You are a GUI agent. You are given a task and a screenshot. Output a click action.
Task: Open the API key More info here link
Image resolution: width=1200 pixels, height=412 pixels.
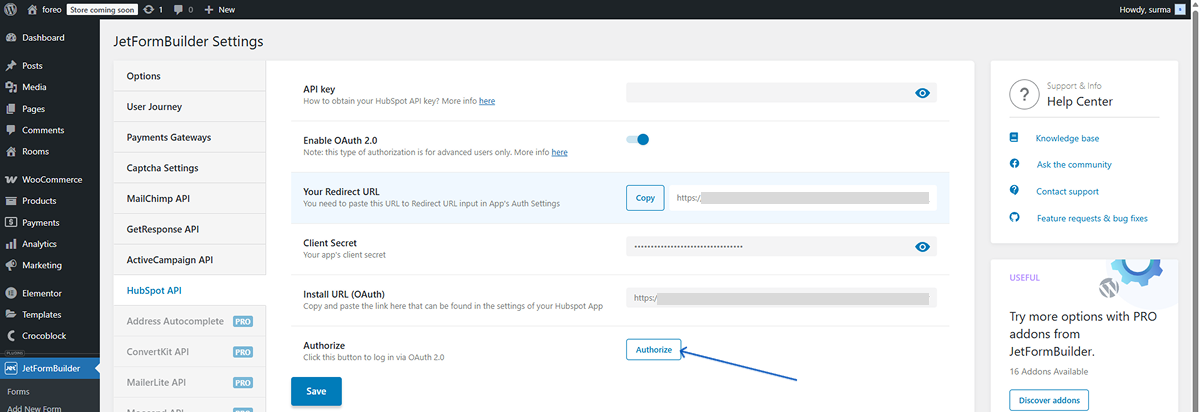pos(487,101)
